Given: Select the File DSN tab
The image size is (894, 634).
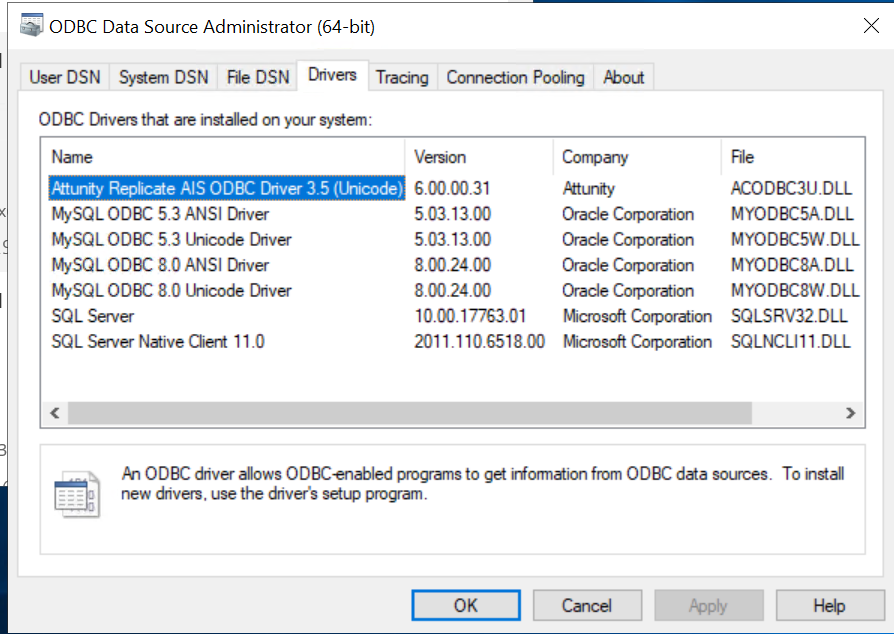Looking at the screenshot, I should [x=258, y=77].
